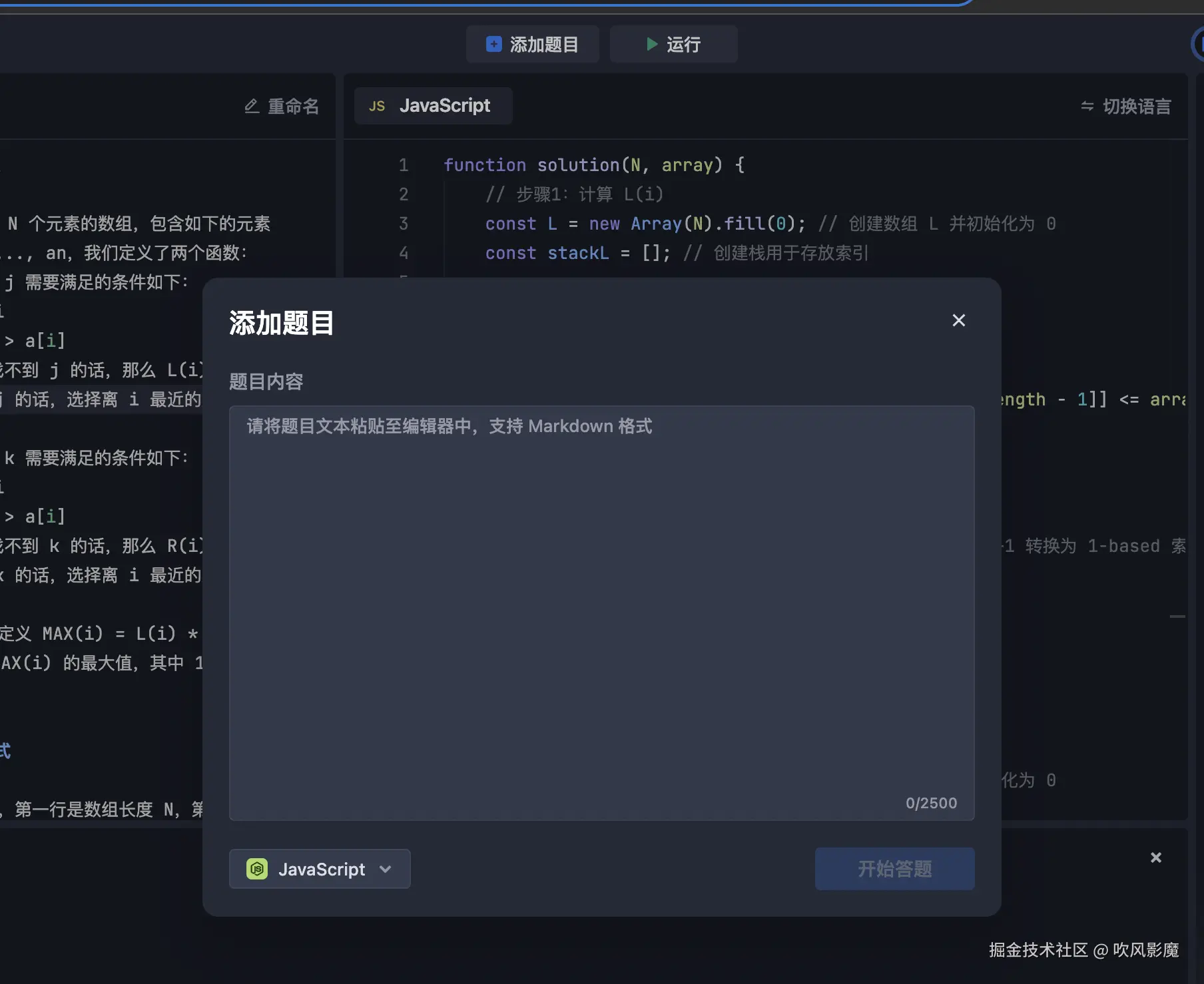Click the 运行 run button

tap(673, 45)
